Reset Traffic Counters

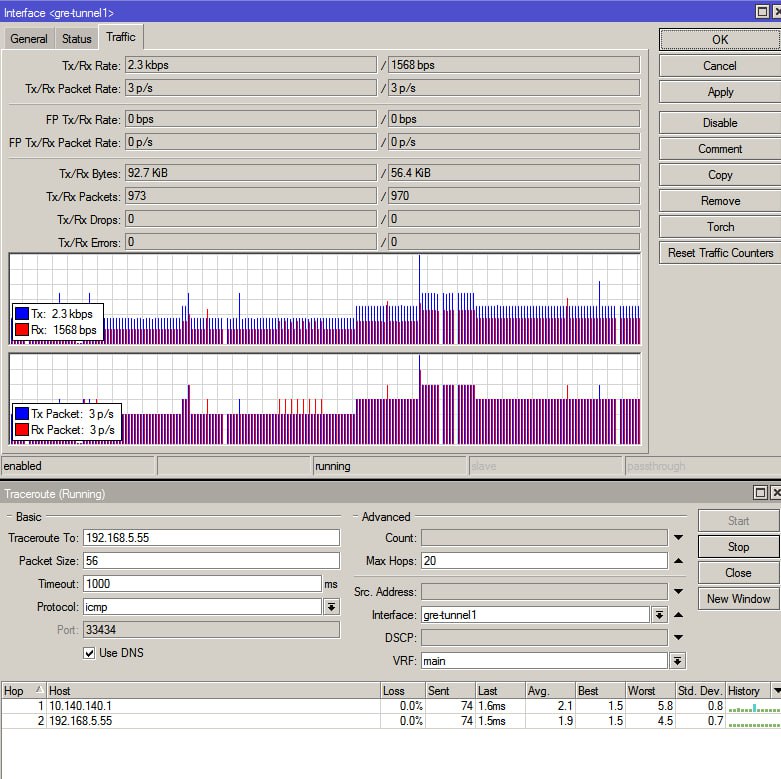(x=720, y=253)
